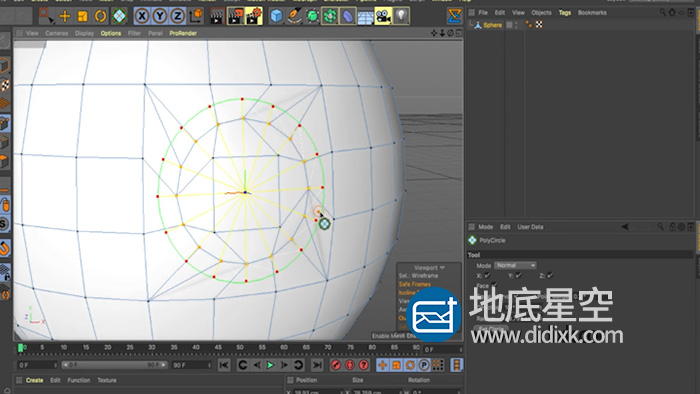700x394 pixels.
Task: Toggle Scale keyframe recording icon
Action: pos(396,365)
